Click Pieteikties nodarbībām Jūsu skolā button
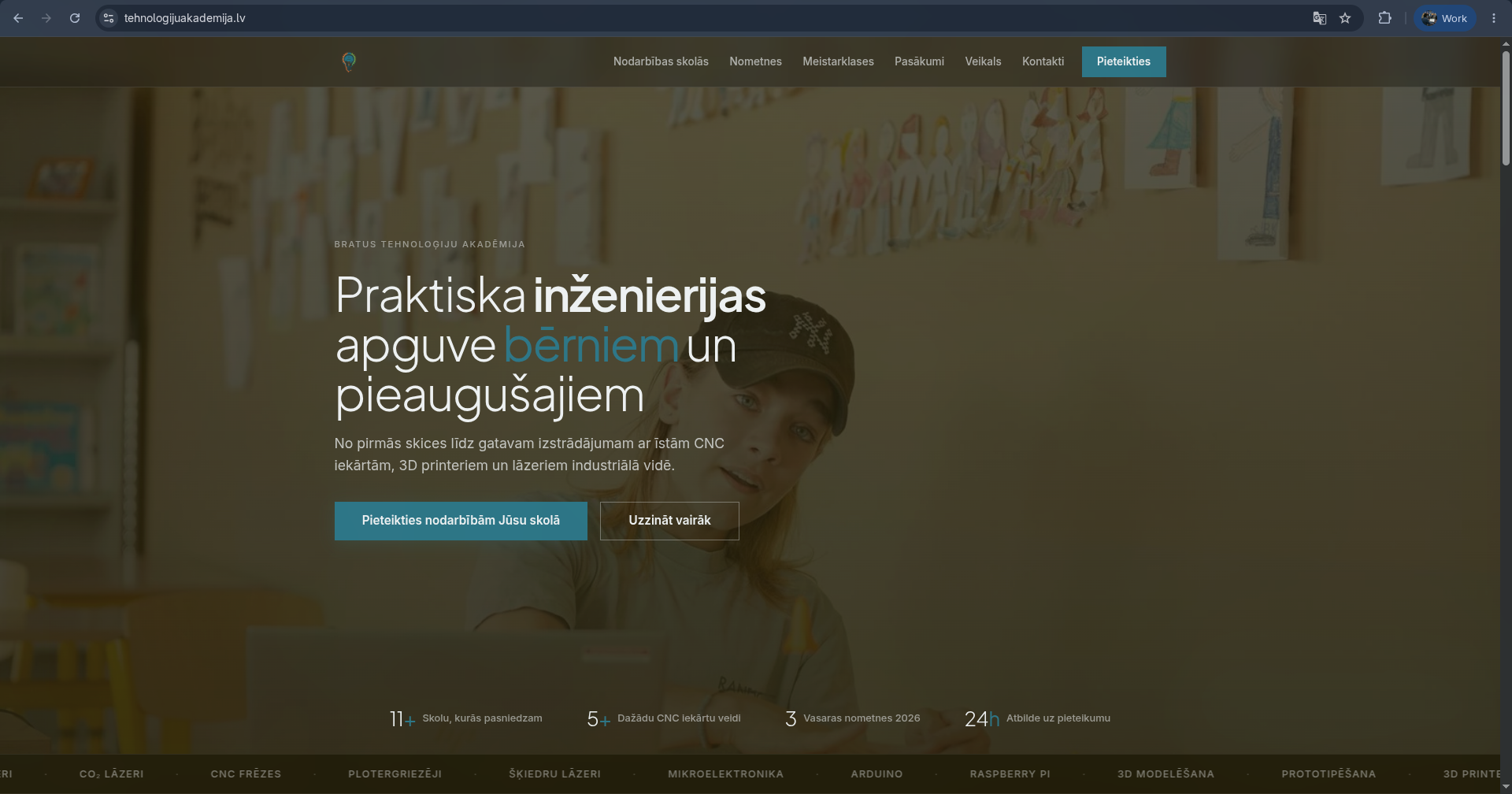The image size is (1512, 794). point(461,521)
